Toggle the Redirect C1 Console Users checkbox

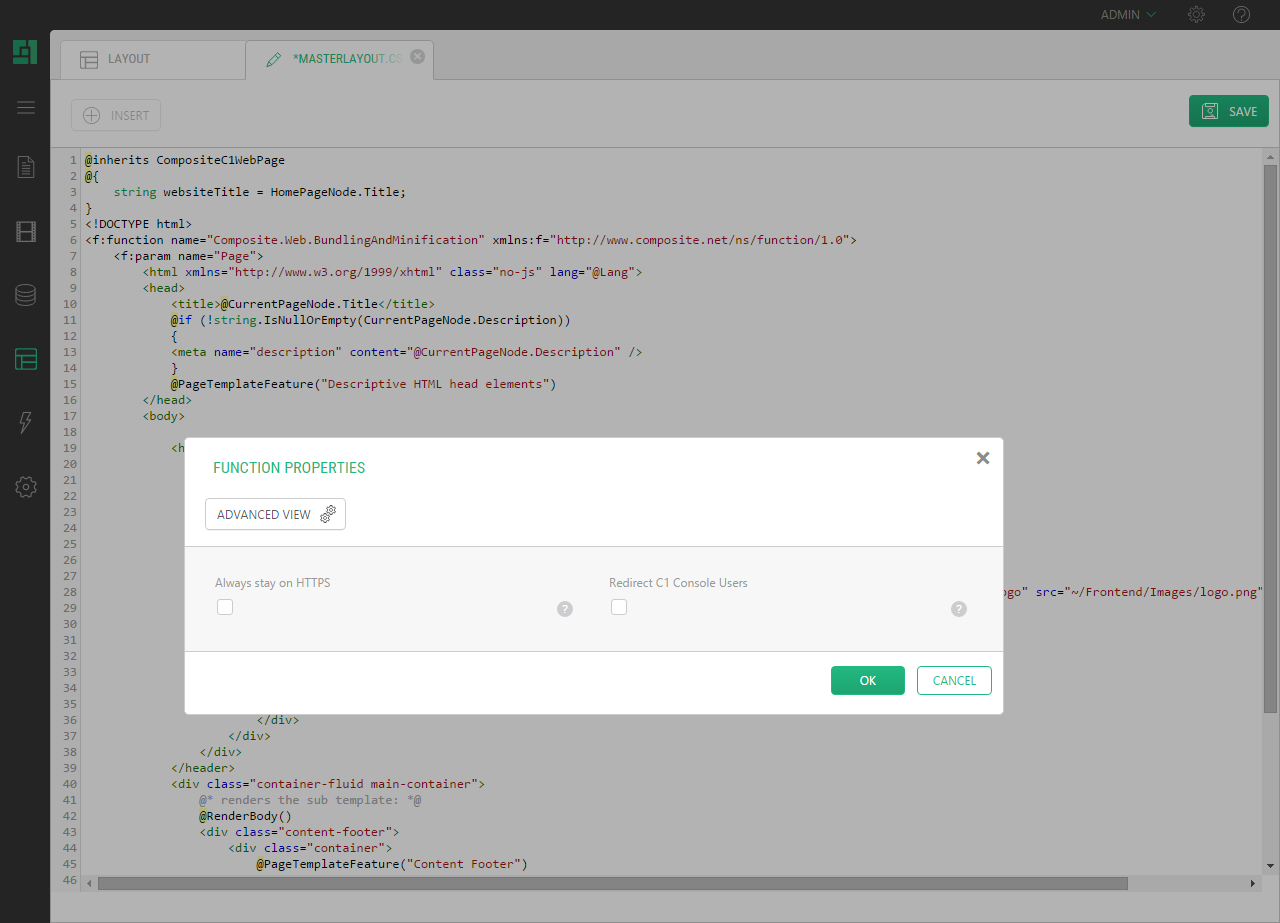(x=619, y=607)
